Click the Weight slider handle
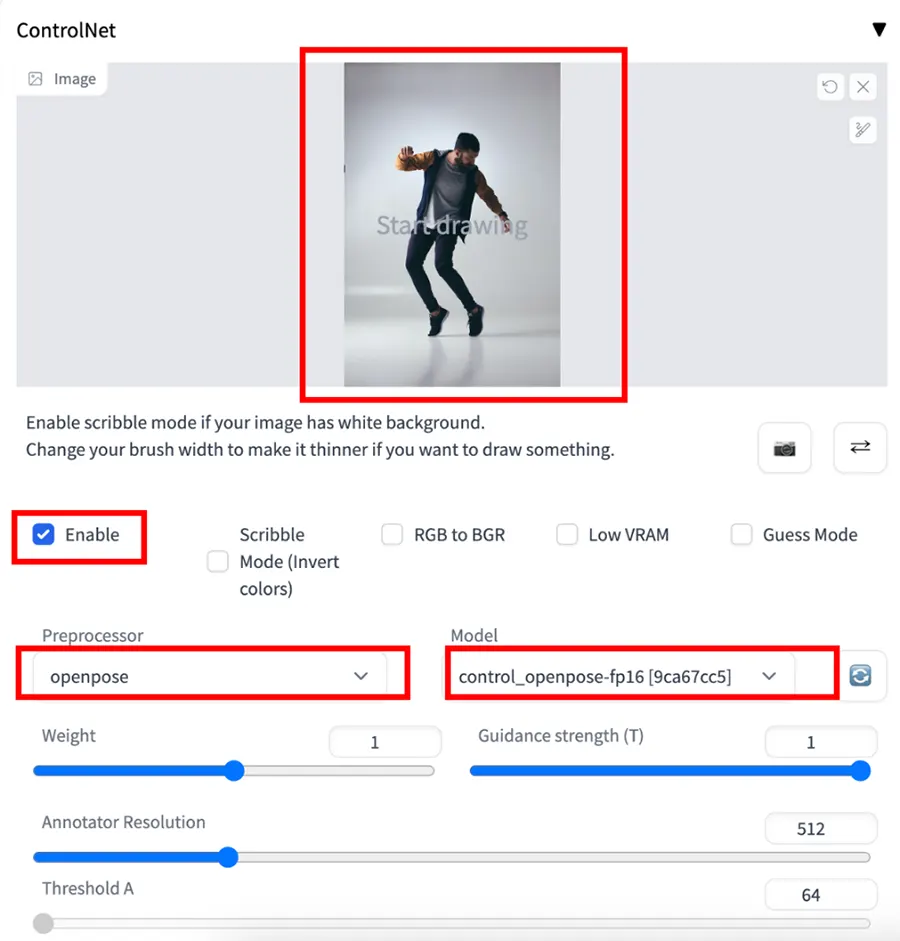The image size is (900, 941). (233, 771)
